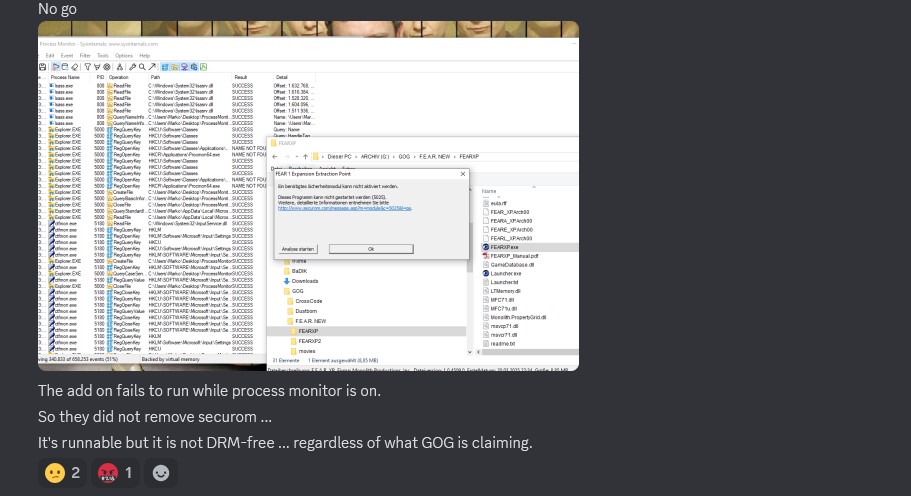Image resolution: width=911 pixels, height=496 pixels.
Task: Click Process Name column header
Action: (x=65, y=77)
